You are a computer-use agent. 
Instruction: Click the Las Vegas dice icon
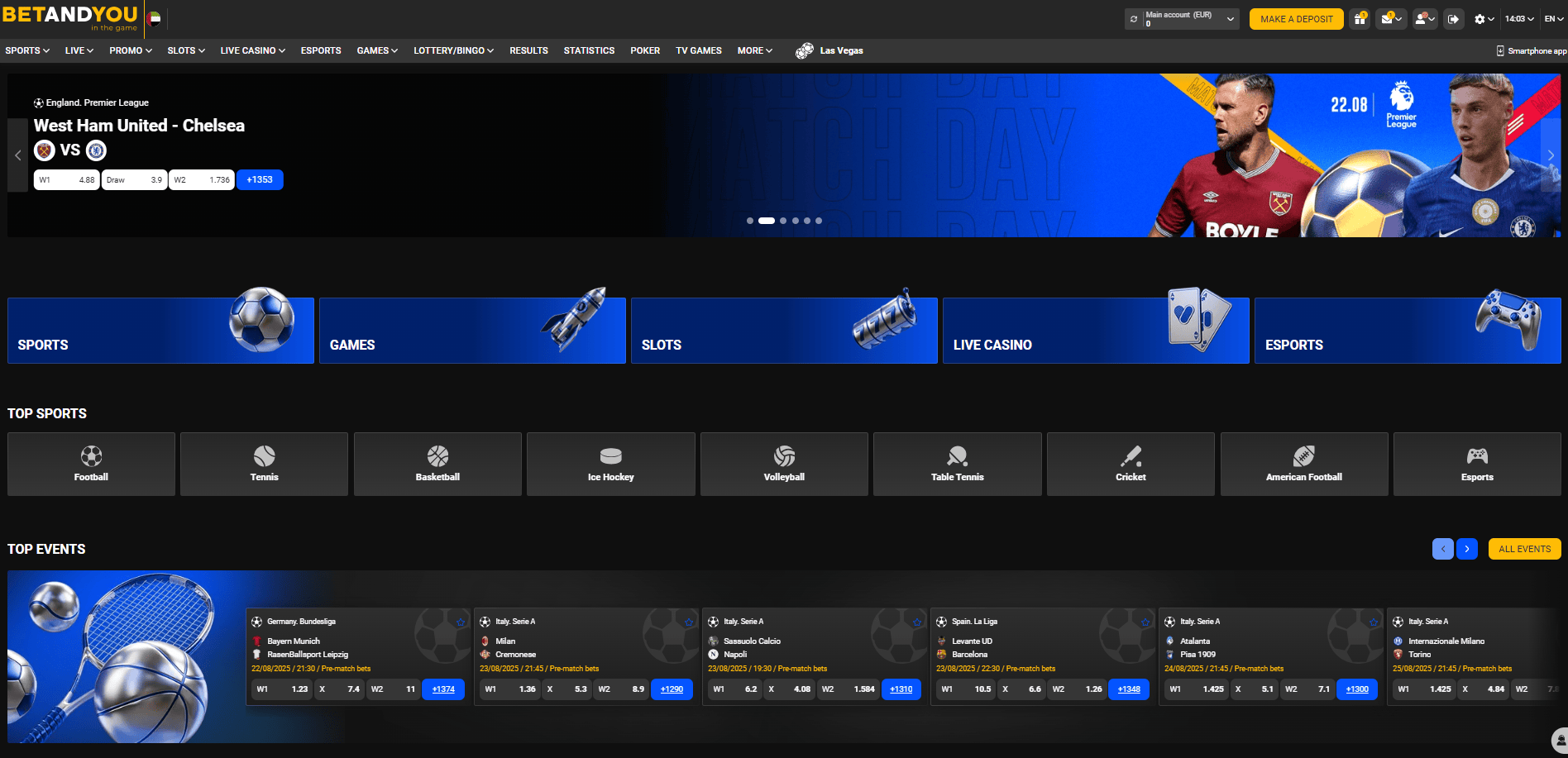(804, 51)
